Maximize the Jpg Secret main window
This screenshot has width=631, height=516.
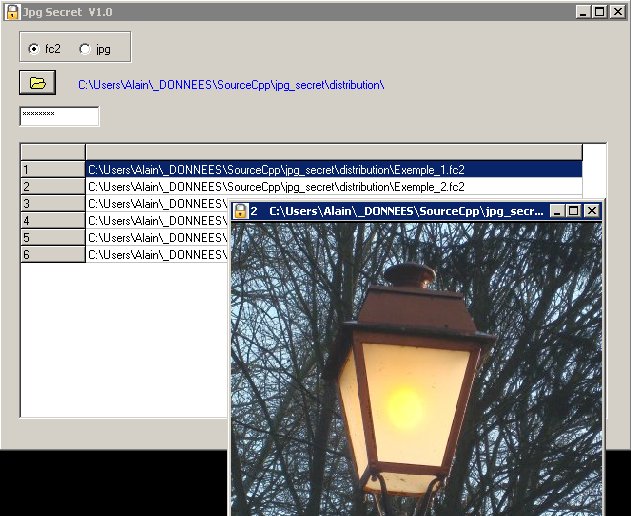point(599,12)
